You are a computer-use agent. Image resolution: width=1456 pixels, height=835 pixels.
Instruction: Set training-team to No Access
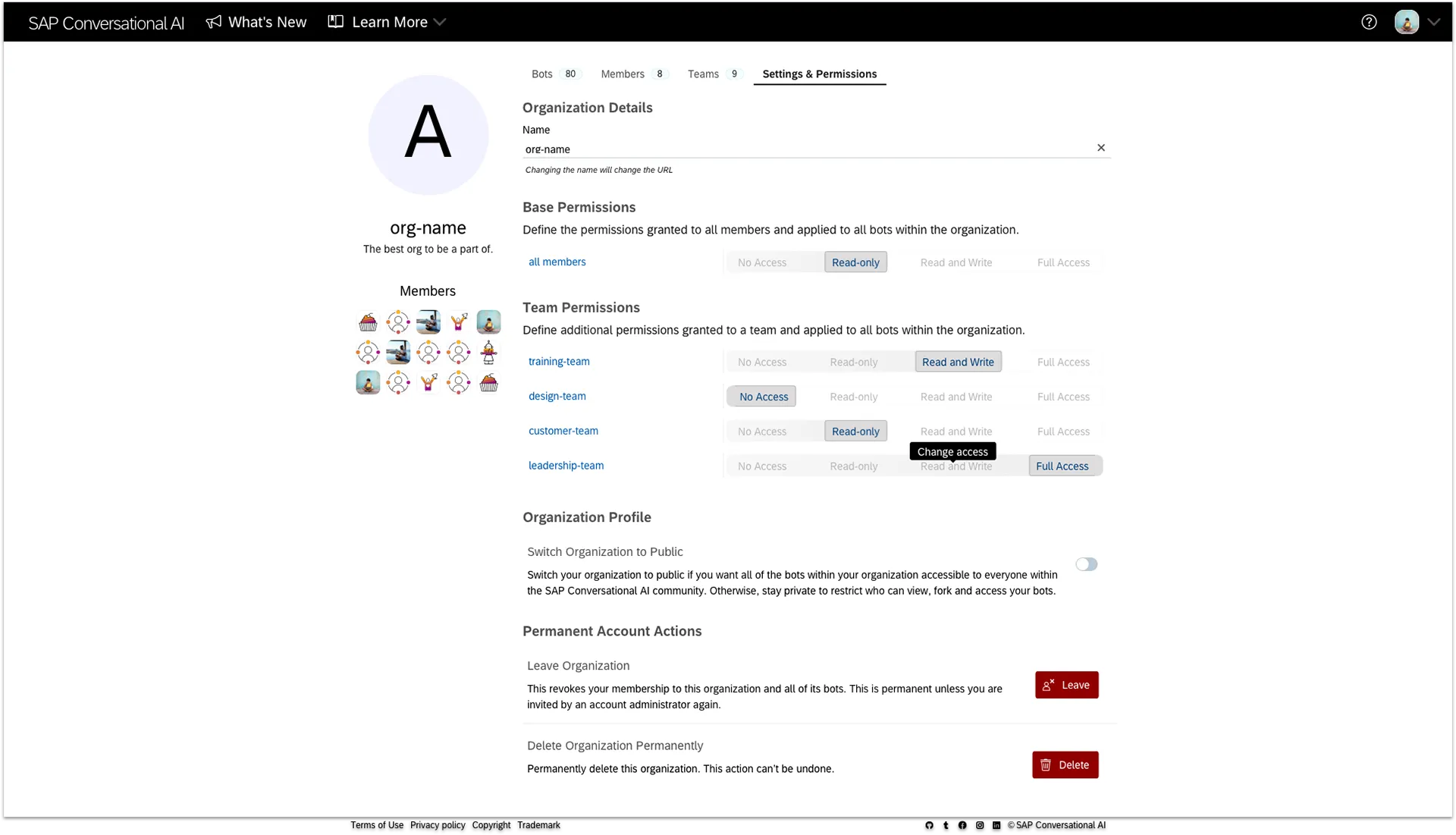click(762, 362)
